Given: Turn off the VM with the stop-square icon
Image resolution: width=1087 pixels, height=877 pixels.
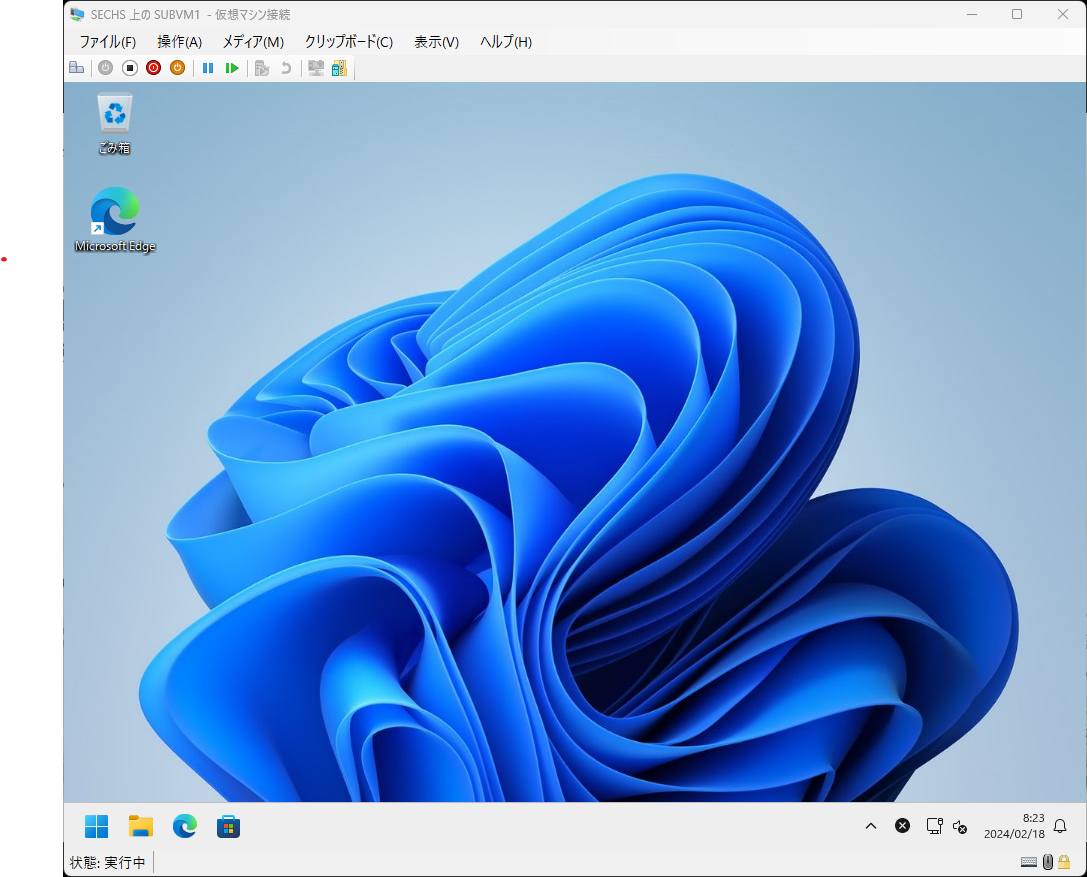Looking at the screenshot, I should (x=130, y=68).
